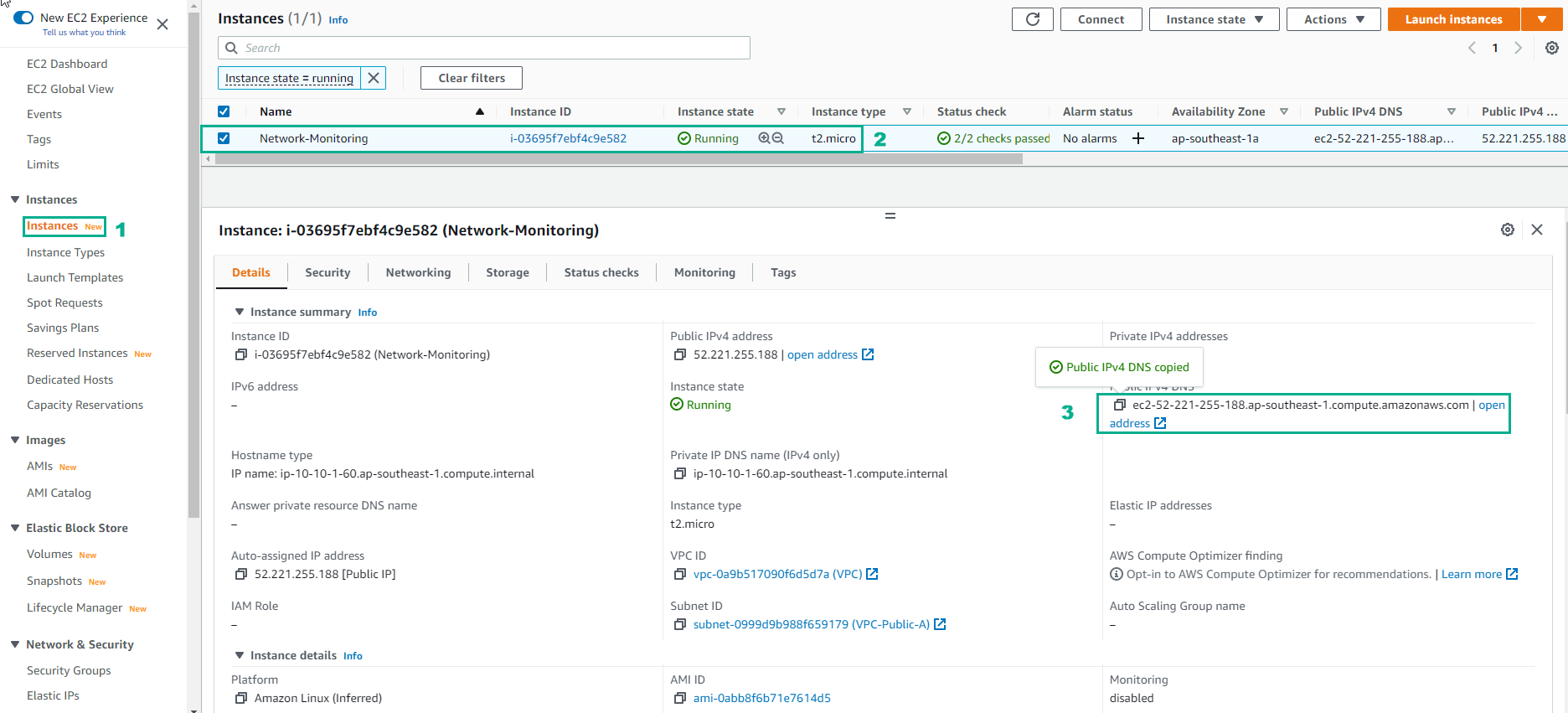Switch to the Tags tab

tap(783, 272)
